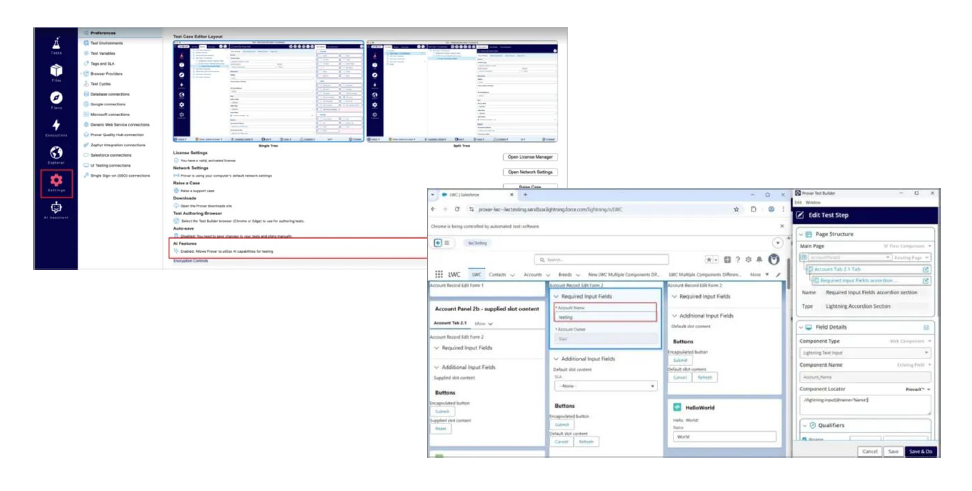Toggle the AI Features enabled setting
Image resolution: width=972 pixels, height=491 pixels.
tap(176, 252)
